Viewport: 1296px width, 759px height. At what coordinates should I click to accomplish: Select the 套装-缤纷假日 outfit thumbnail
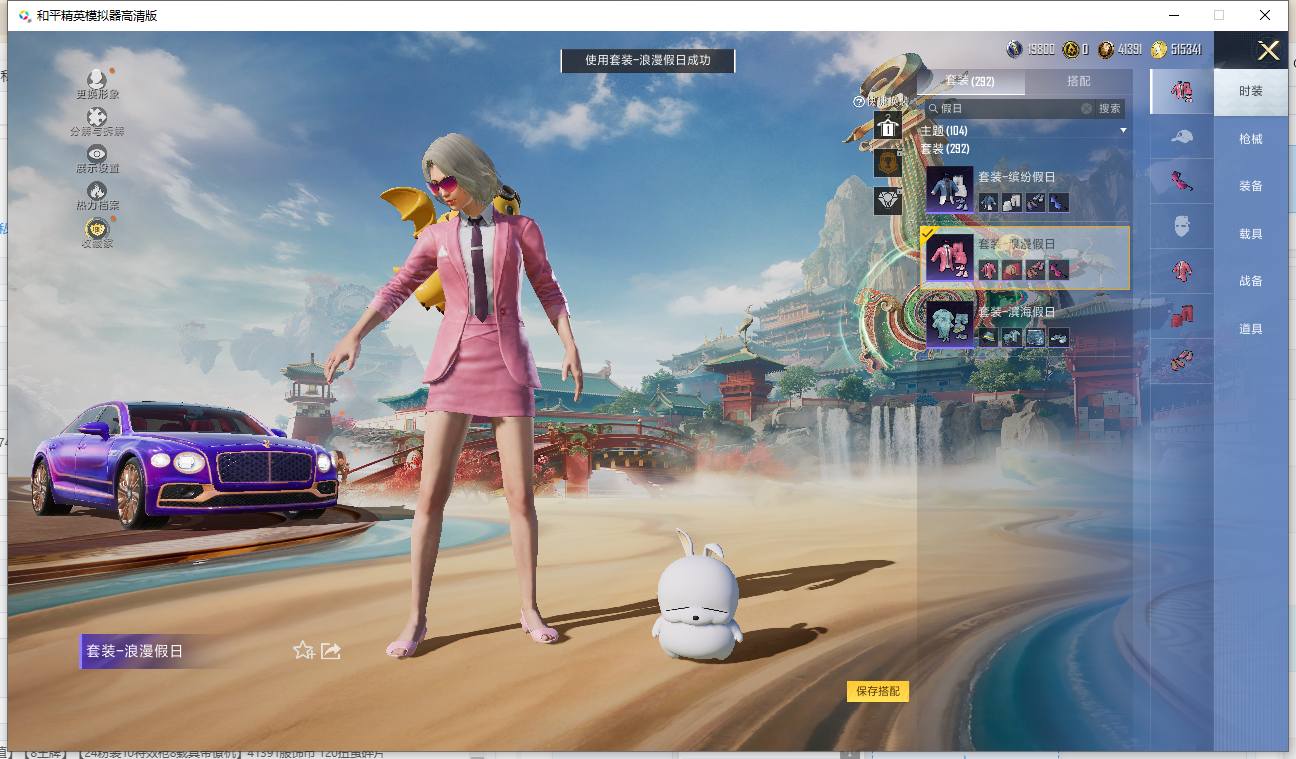(949, 190)
